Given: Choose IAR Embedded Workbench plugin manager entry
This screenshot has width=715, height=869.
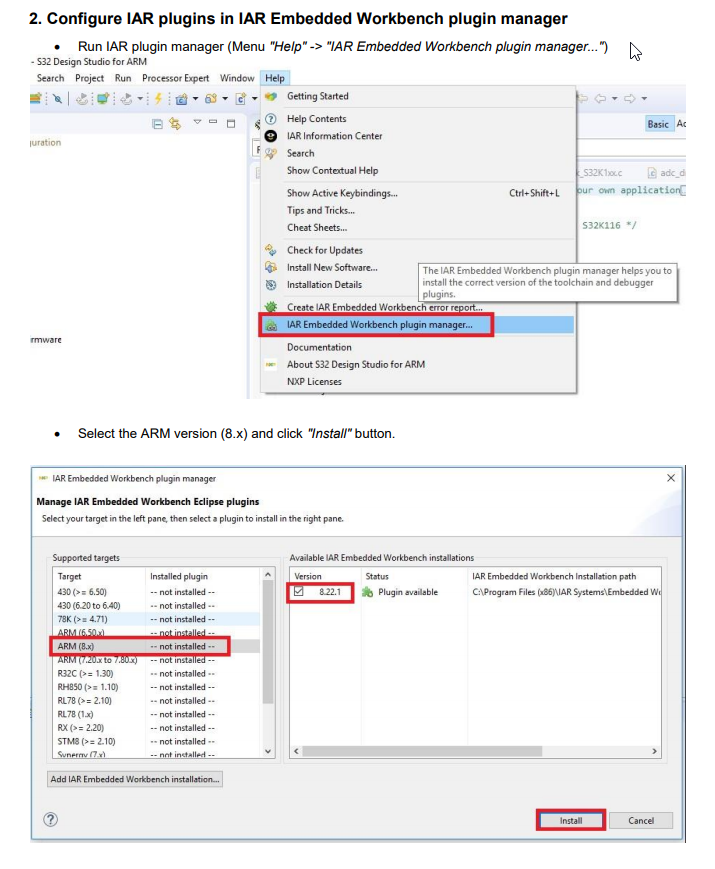Looking at the screenshot, I should pos(417,325).
